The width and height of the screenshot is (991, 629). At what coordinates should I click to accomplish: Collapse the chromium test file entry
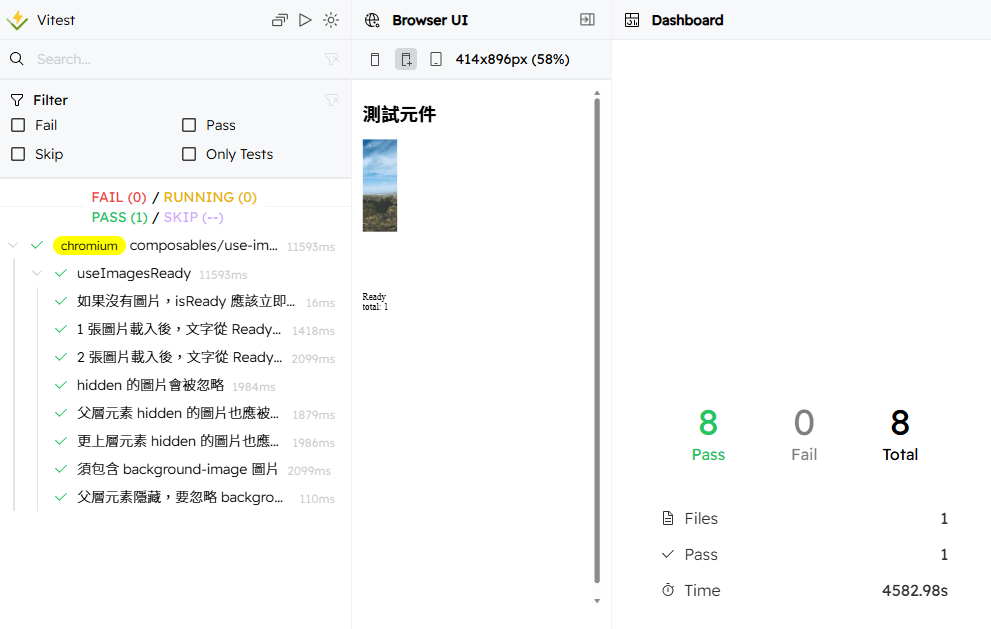point(13,245)
